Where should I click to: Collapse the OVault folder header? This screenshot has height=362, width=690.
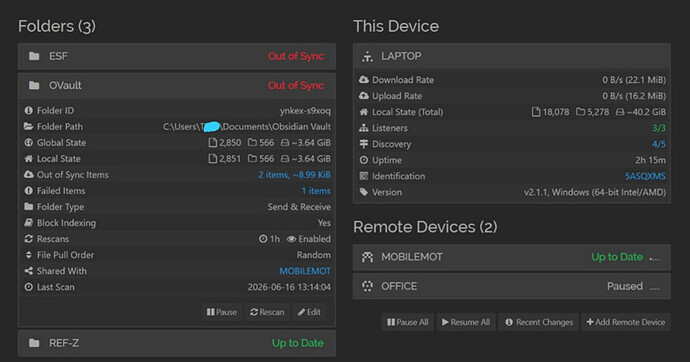[177, 85]
